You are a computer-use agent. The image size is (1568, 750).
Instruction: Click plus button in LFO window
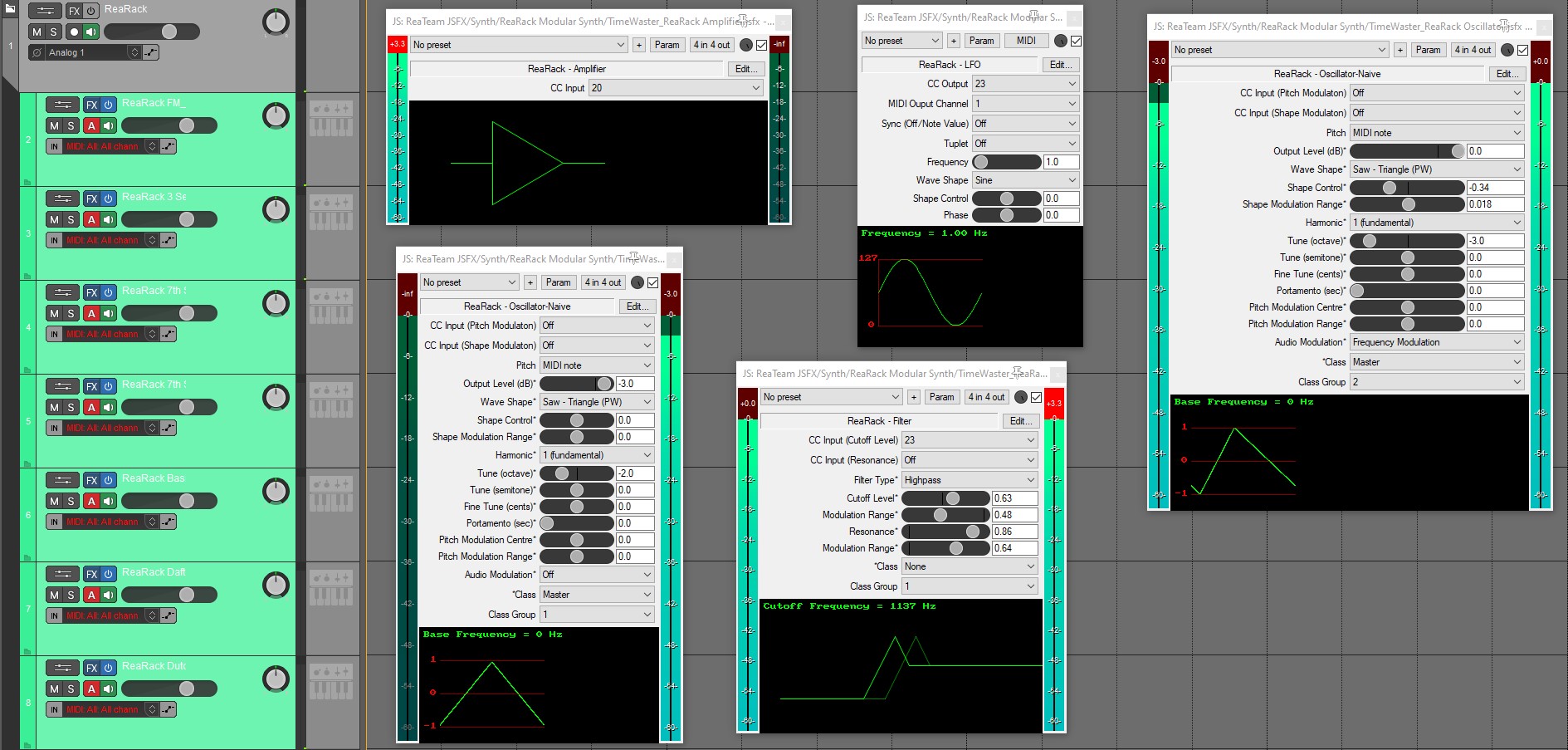953,41
